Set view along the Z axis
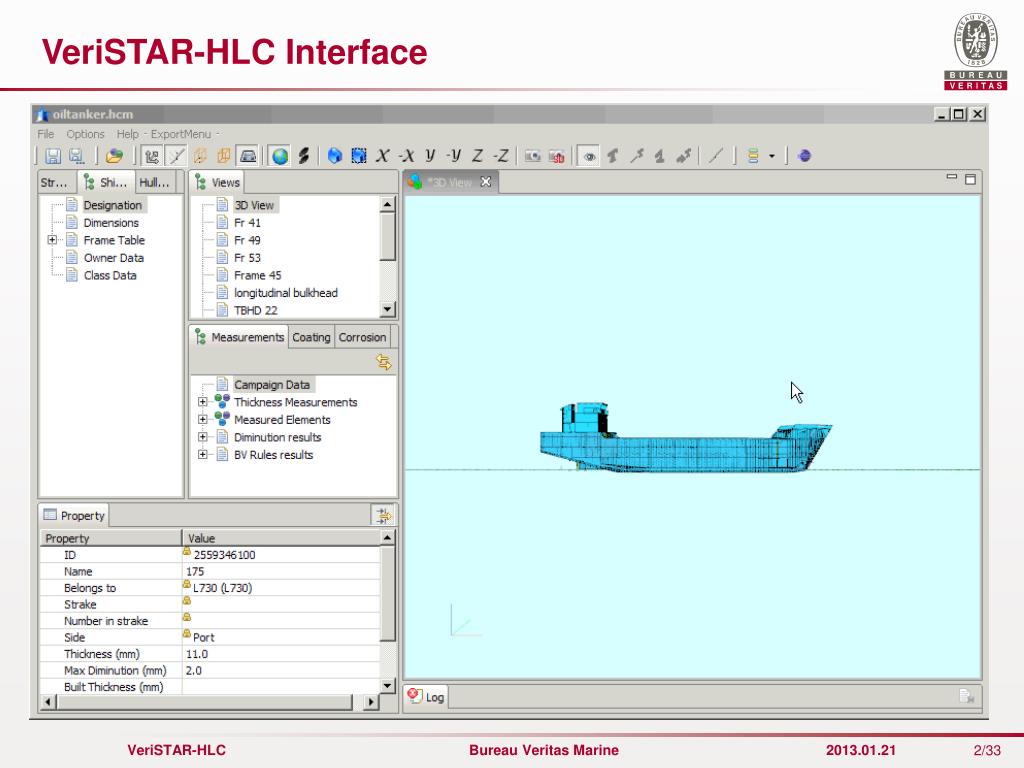Screen dimensions: 1024x768 click(477, 156)
